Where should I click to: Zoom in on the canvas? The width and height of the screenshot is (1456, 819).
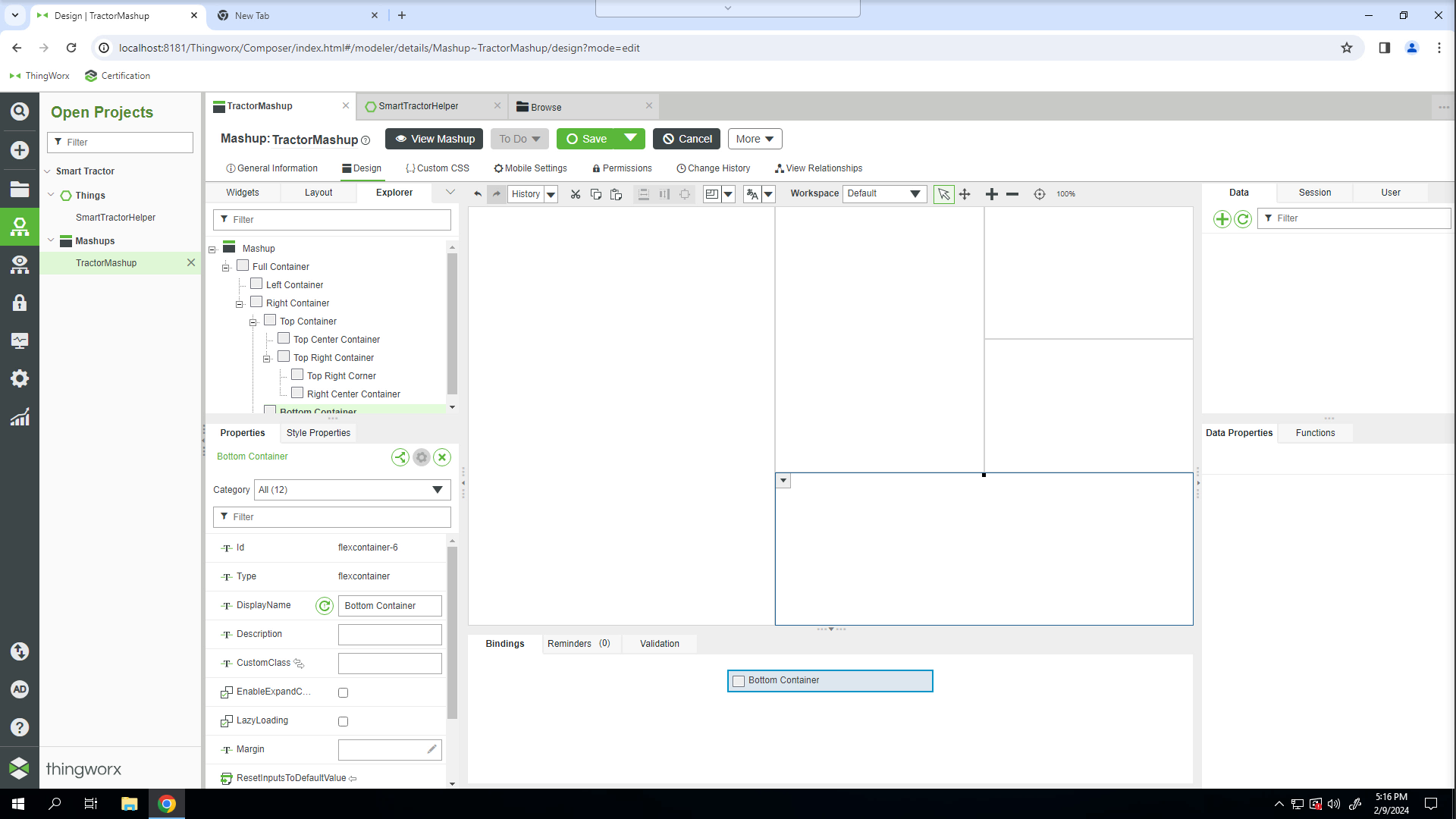point(991,194)
